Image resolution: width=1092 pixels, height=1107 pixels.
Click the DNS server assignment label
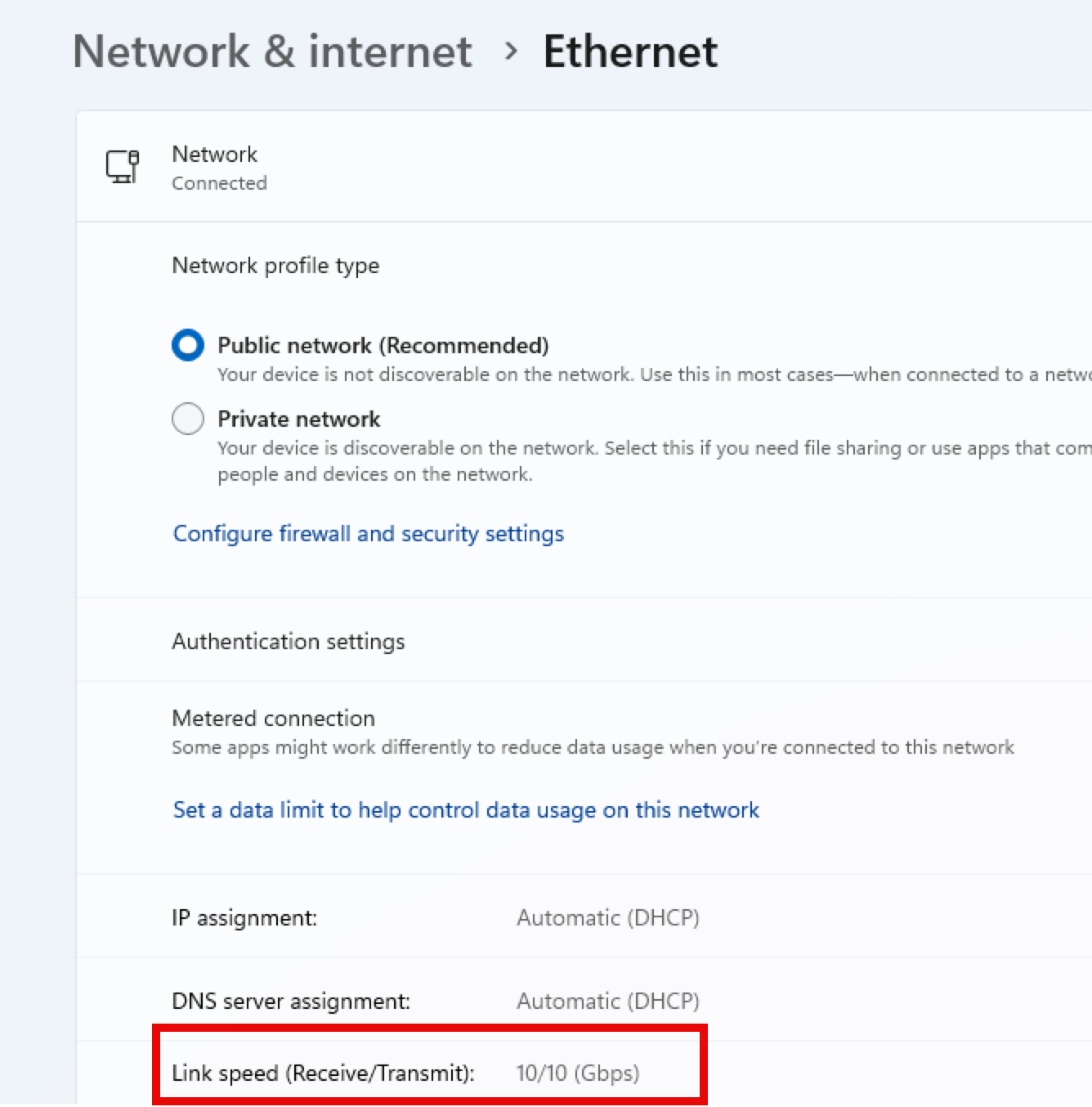(x=291, y=1002)
